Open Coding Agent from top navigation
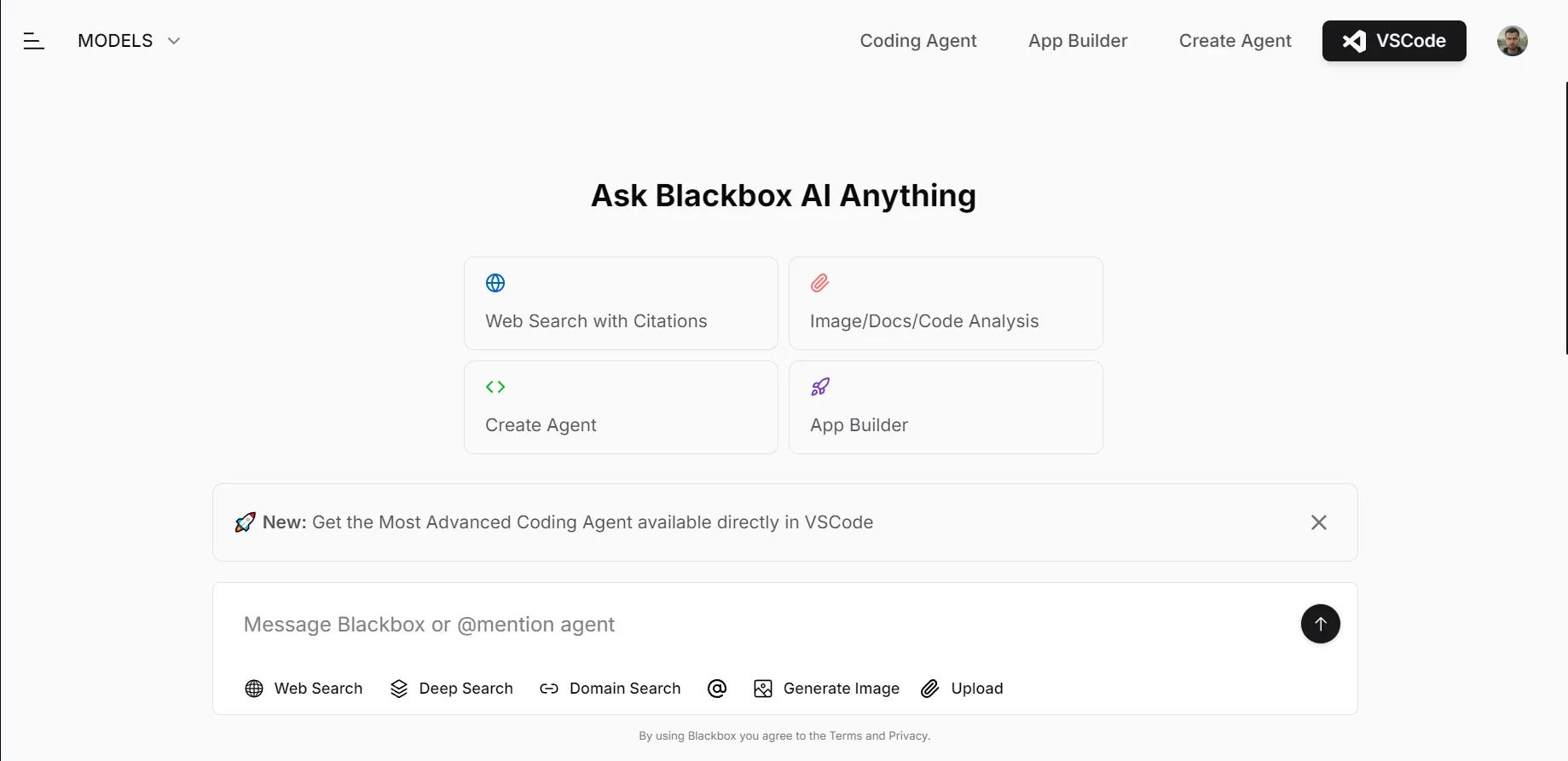 tap(917, 41)
